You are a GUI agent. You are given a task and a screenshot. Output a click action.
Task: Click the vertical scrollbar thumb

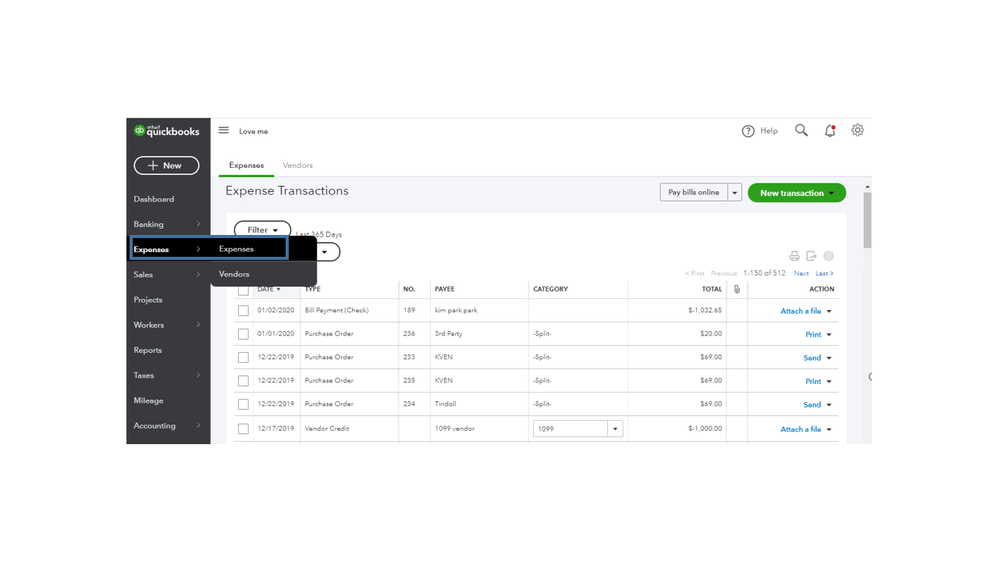click(867, 220)
